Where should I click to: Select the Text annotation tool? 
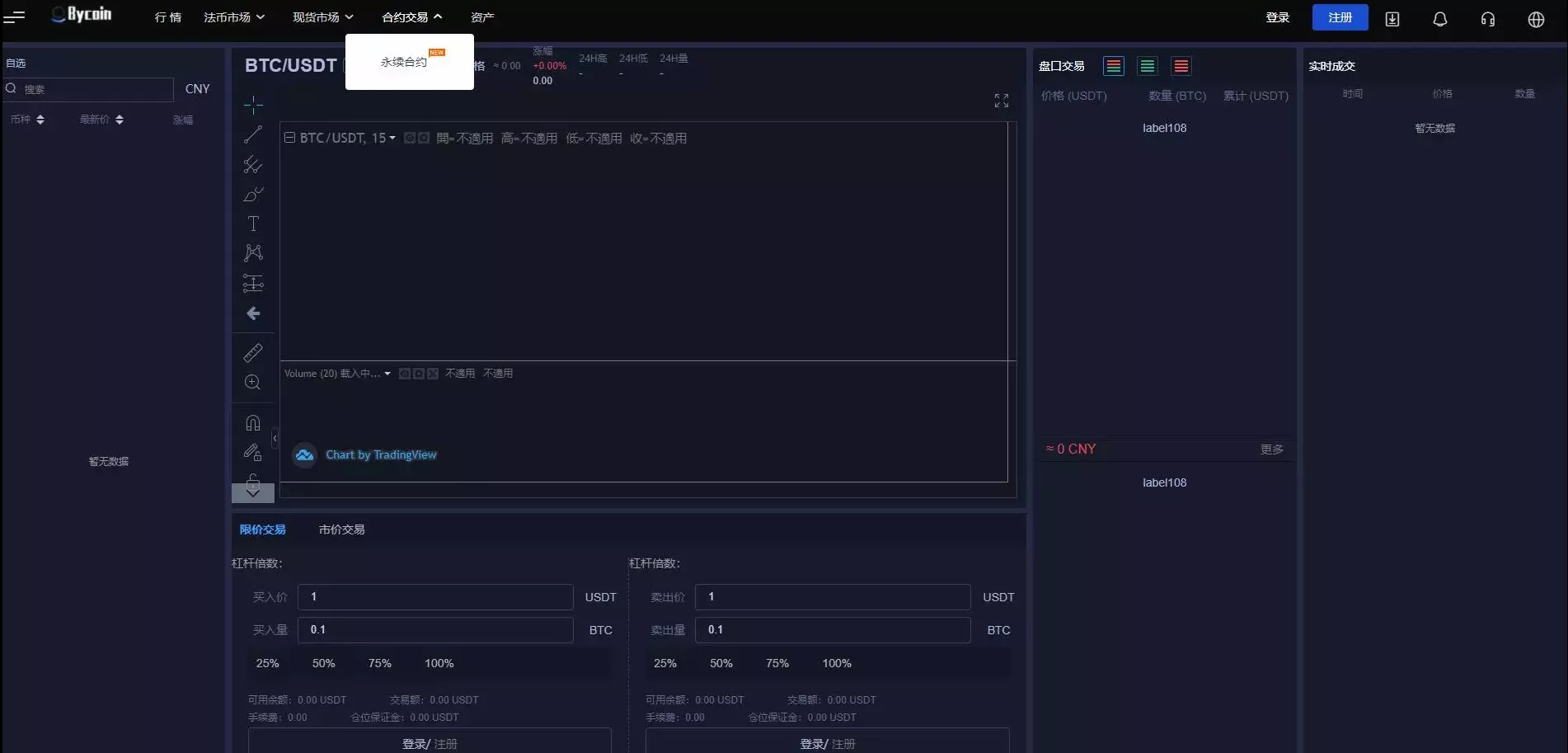252,223
